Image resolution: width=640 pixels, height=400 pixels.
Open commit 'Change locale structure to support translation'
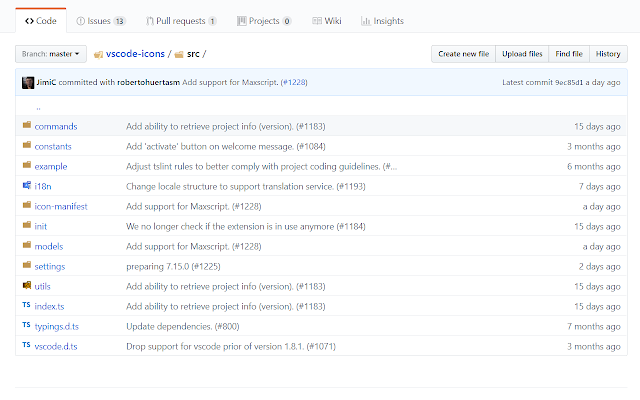pos(246,187)
